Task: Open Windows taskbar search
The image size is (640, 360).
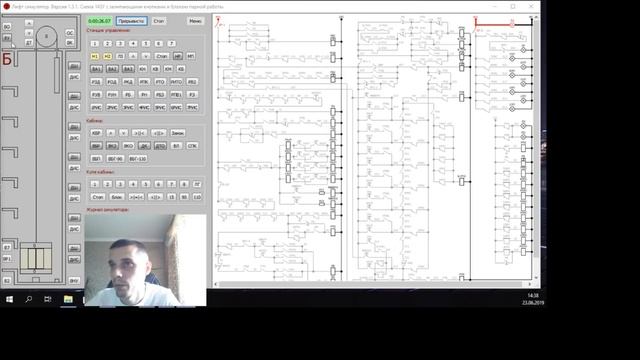Action: point(29,299)
